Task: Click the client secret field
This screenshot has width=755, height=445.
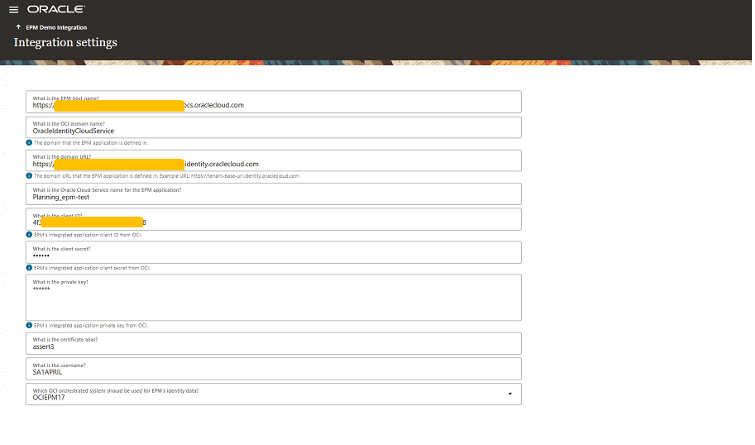Action: click(x=273, y=252)
